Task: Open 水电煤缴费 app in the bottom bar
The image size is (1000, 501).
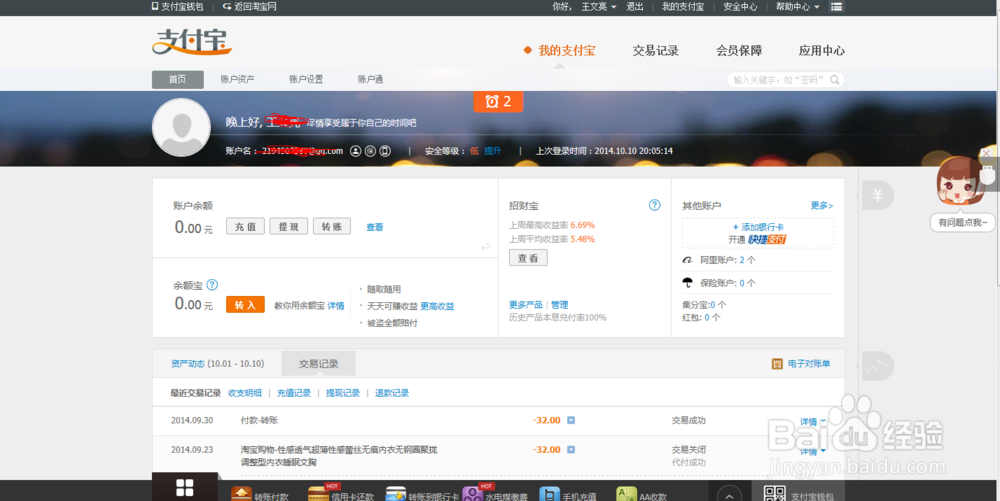Action: 495,495
